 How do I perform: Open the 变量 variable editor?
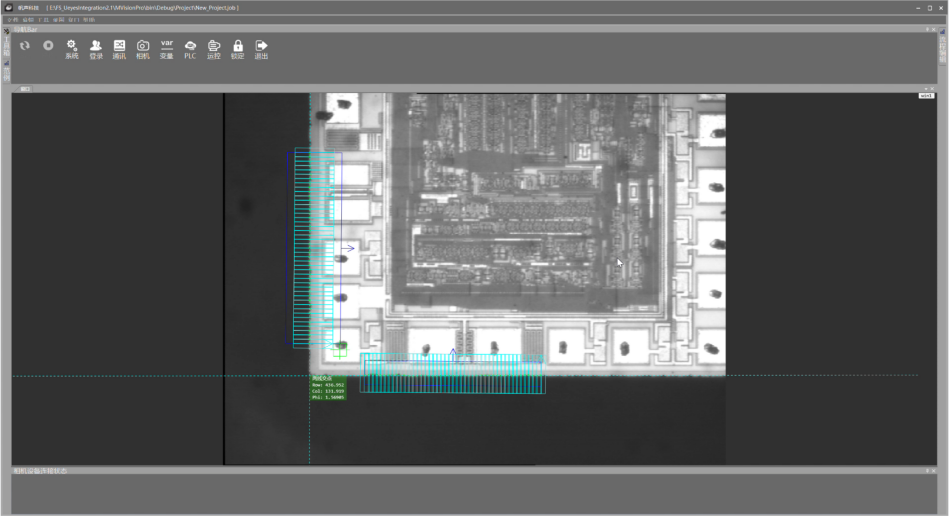click(x=167, y=49)
